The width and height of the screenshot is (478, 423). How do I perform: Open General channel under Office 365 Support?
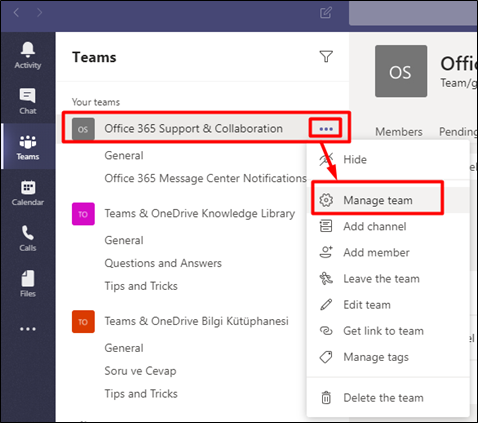(x=124, y=156)
